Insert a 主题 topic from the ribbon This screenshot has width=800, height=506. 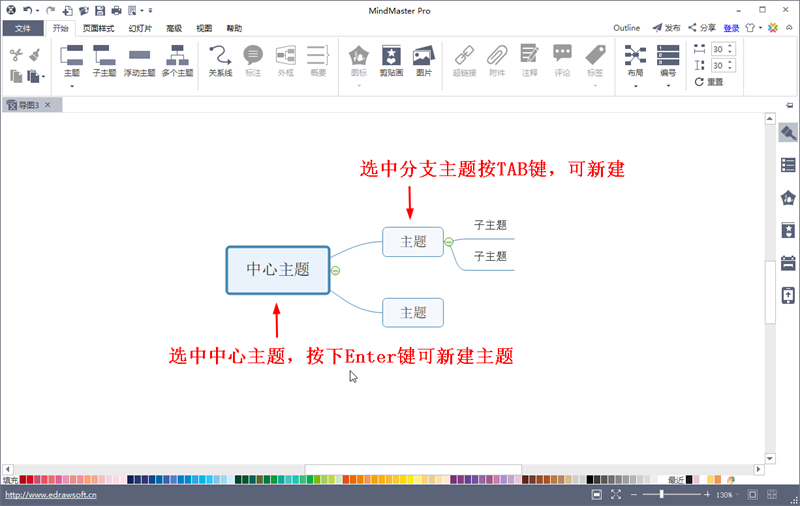[x=71, y=61]
